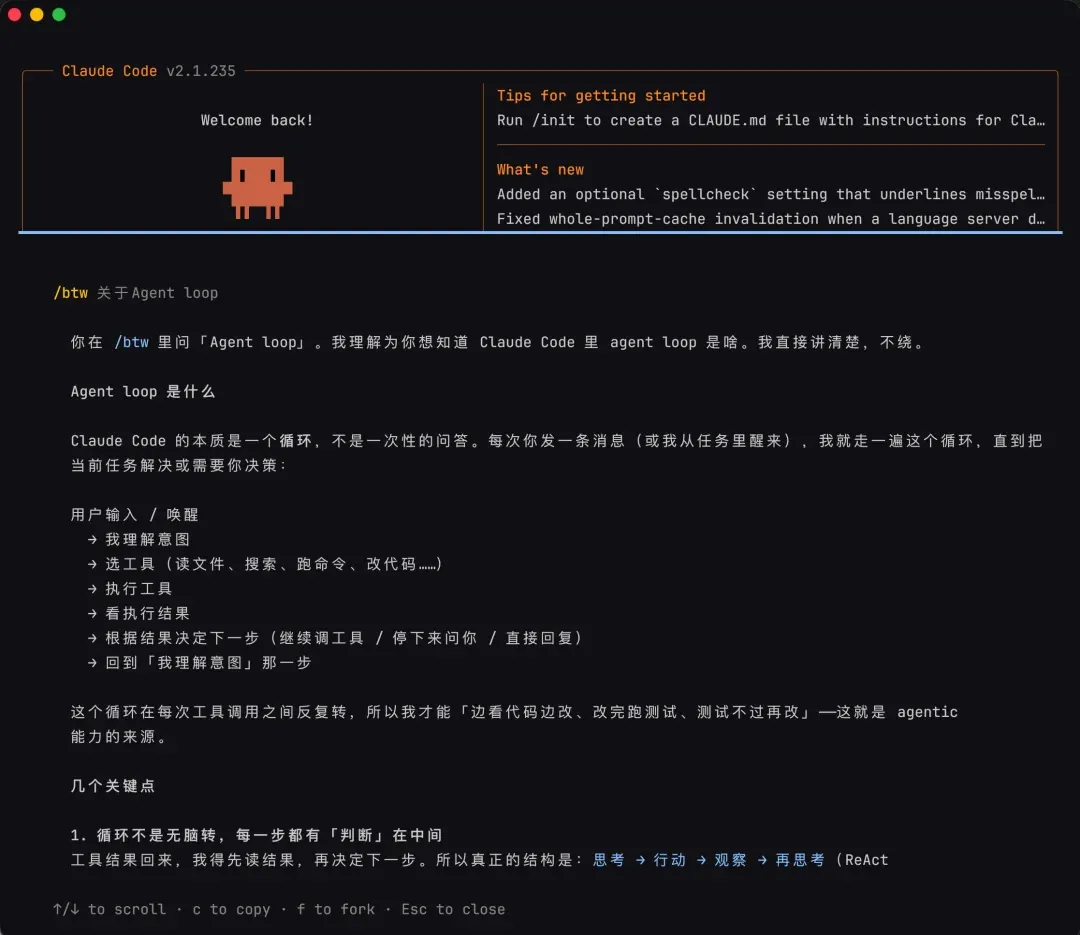Click the blue text 再思考
Screen dimensions: 1080x935
pos(800,860)
